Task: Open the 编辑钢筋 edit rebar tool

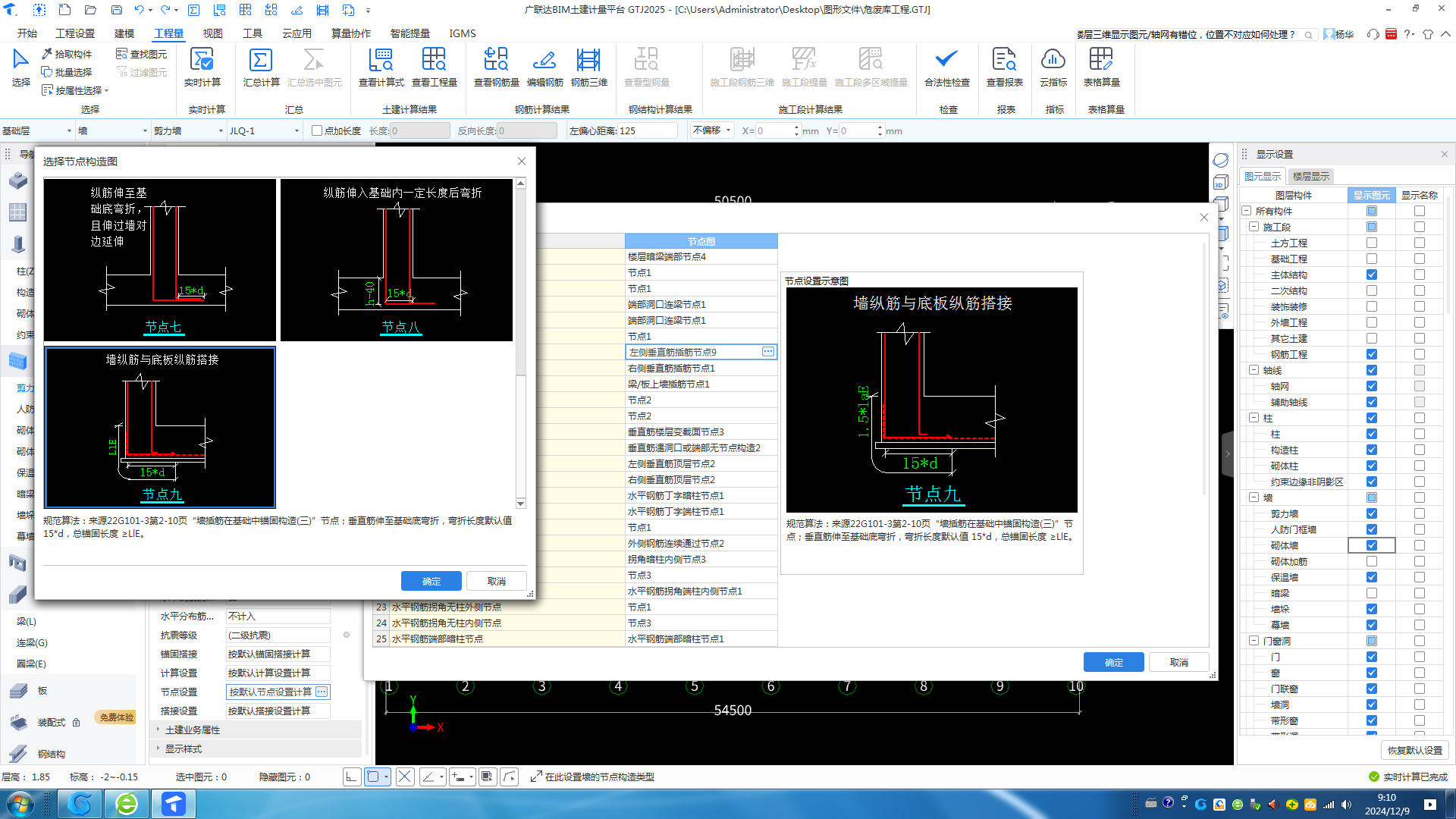Action: [544, 67]
